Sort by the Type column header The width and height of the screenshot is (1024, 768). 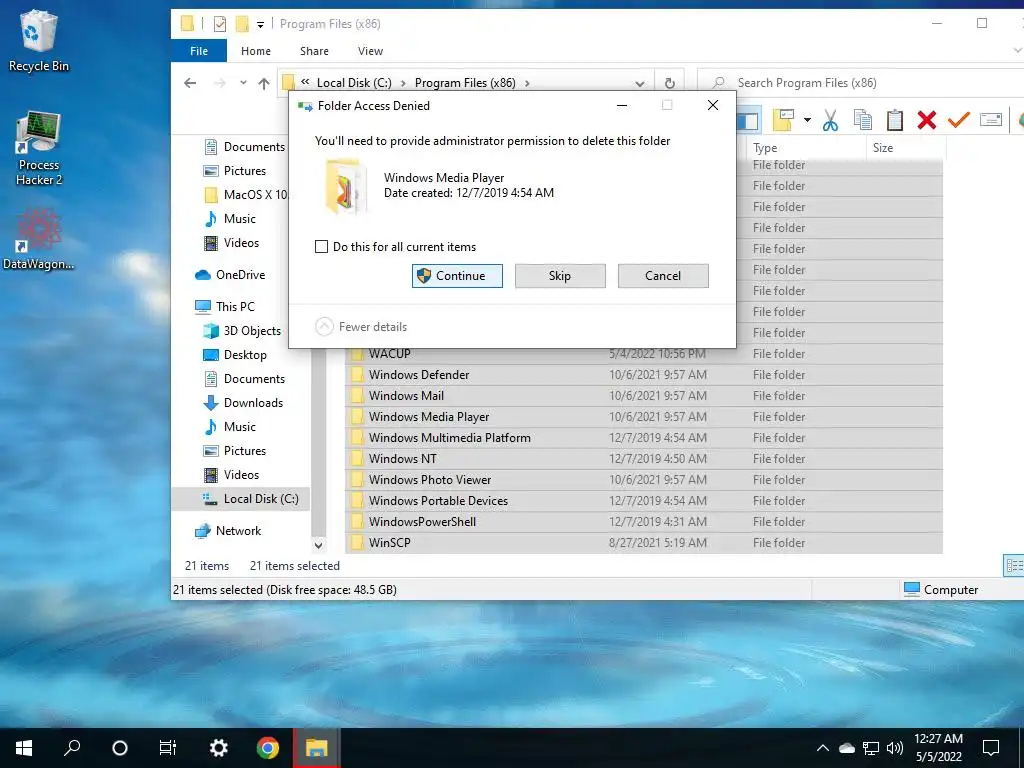click(805, 148)
